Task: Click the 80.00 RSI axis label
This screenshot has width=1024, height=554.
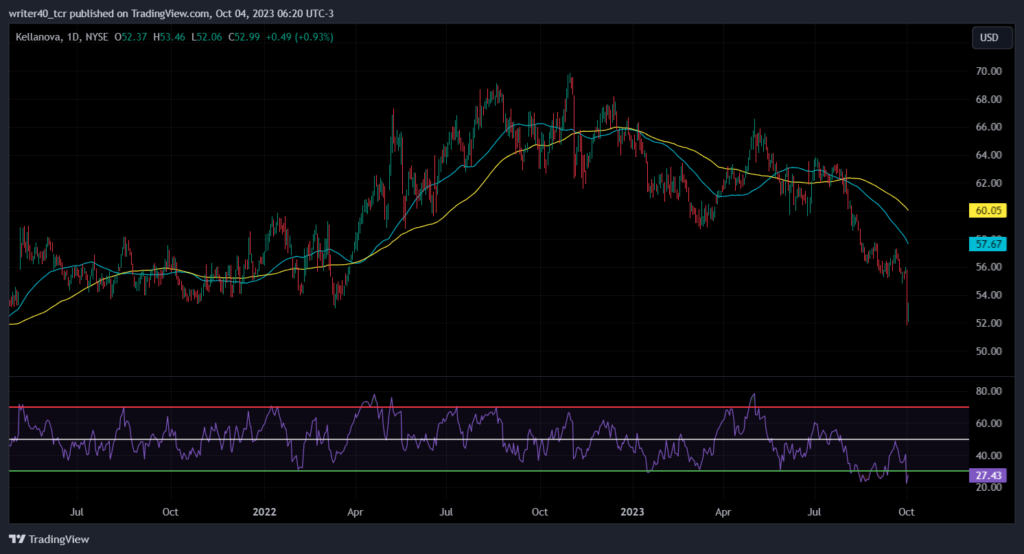Action: (x=989, y=391)
